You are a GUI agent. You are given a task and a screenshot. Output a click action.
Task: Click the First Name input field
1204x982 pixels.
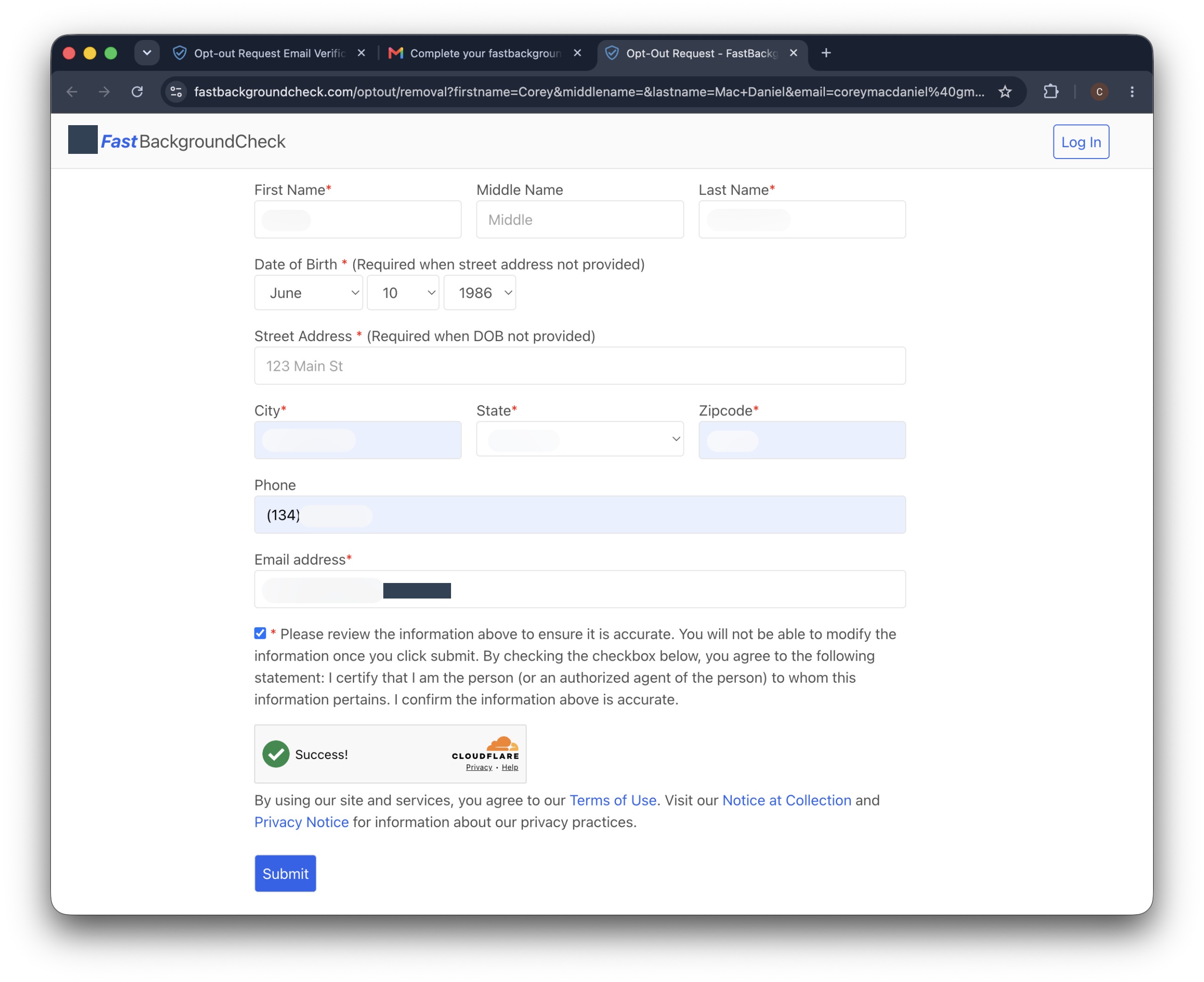point(358,219)
